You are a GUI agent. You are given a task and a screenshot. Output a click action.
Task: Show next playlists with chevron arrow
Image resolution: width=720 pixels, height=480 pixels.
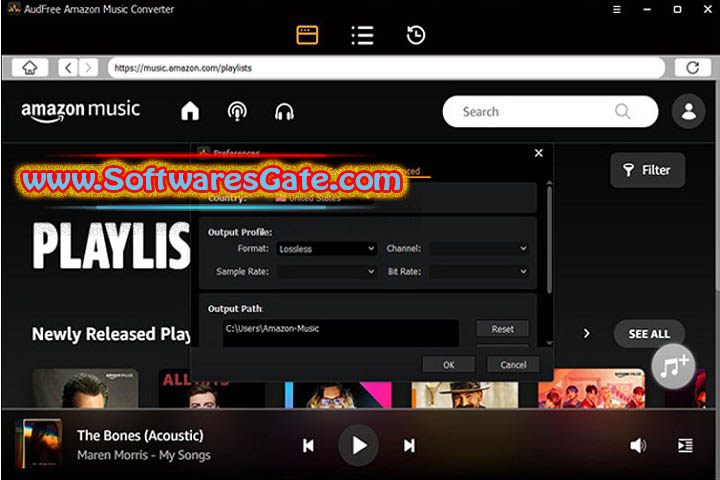pyautogui.click(x=586, y=333)
